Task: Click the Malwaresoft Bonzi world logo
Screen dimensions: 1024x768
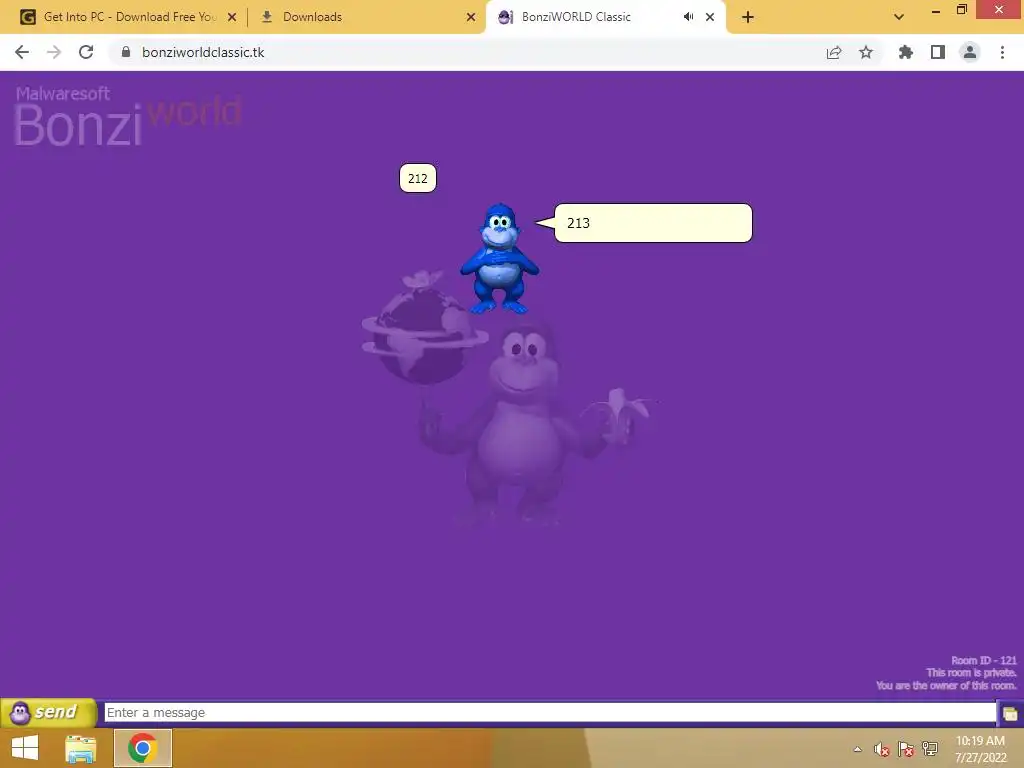Action: tap(128, 116)
